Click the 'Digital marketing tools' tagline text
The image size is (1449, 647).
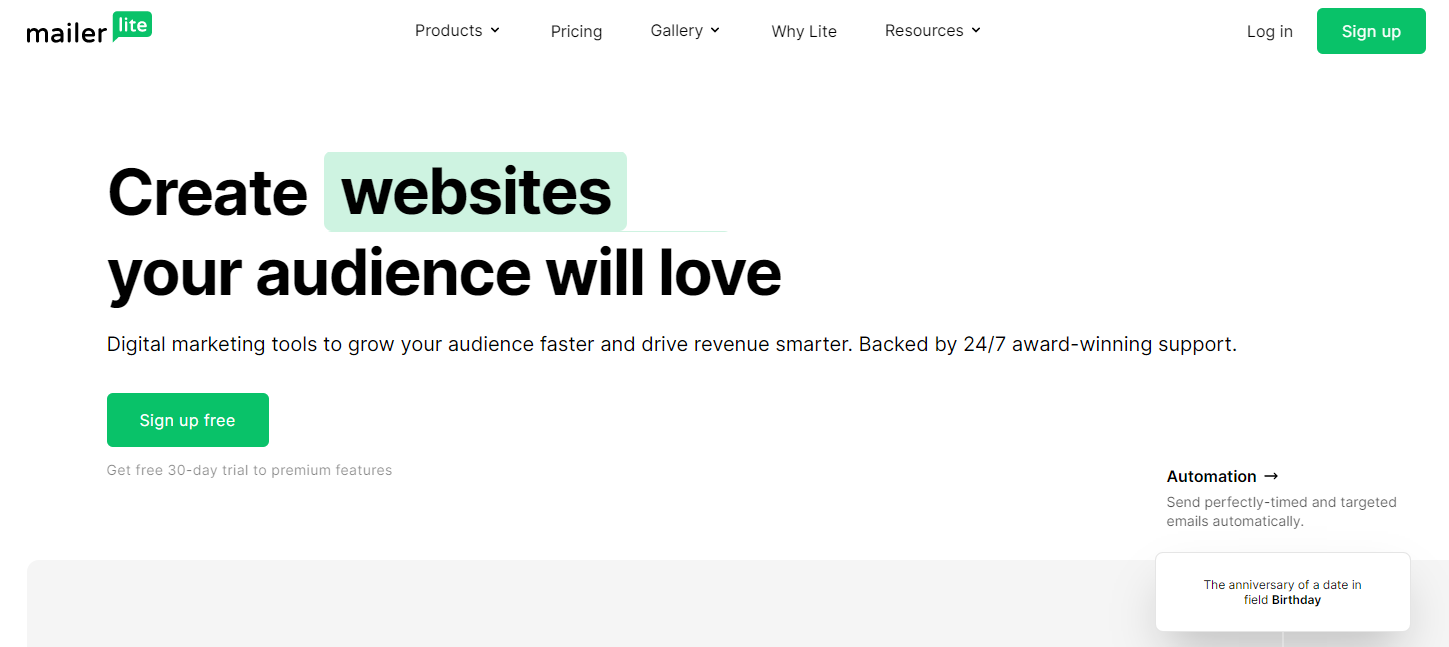pos(672,345)
